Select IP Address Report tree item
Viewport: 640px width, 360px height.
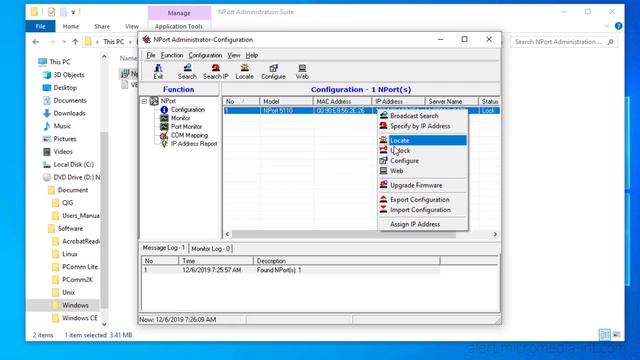point(194,144)
